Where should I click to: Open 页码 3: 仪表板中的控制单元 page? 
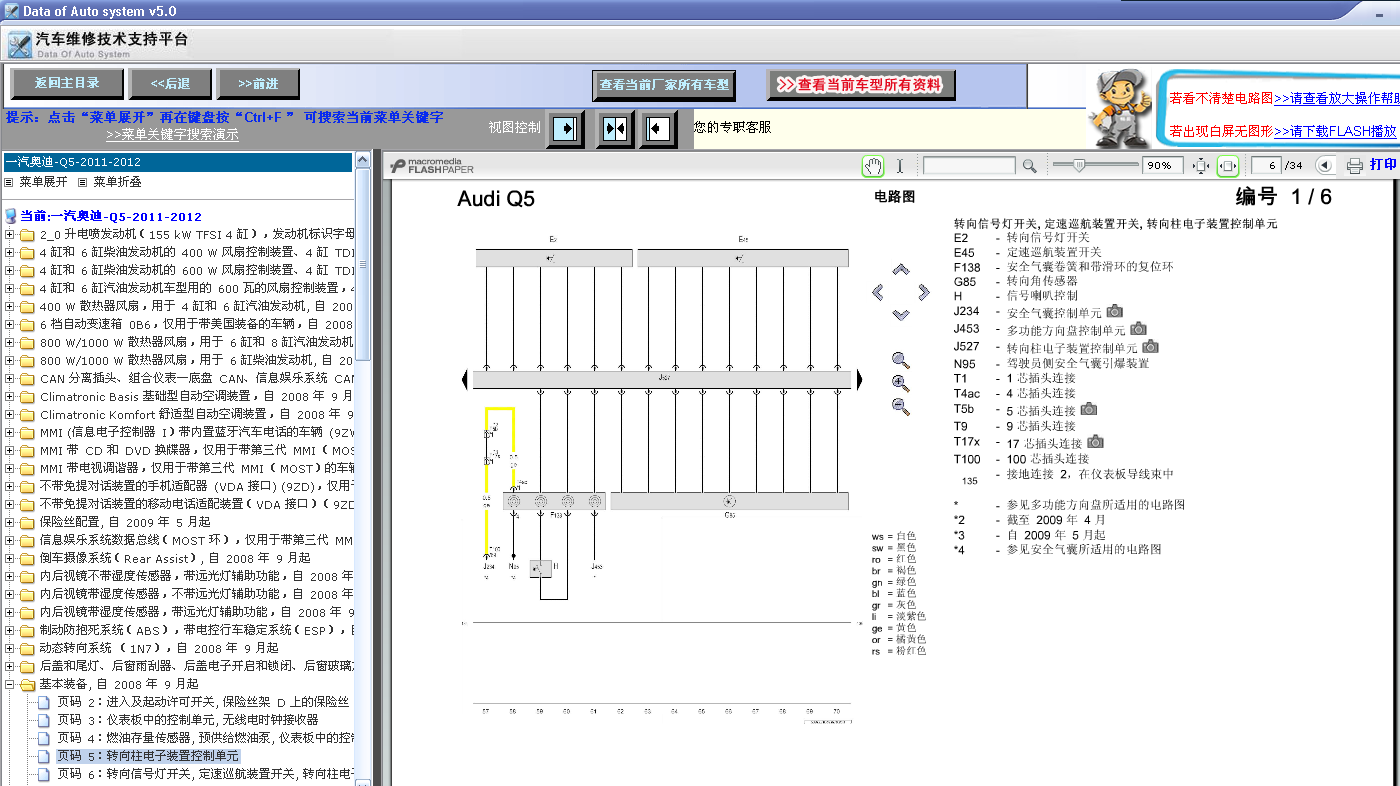click(187, 720)
